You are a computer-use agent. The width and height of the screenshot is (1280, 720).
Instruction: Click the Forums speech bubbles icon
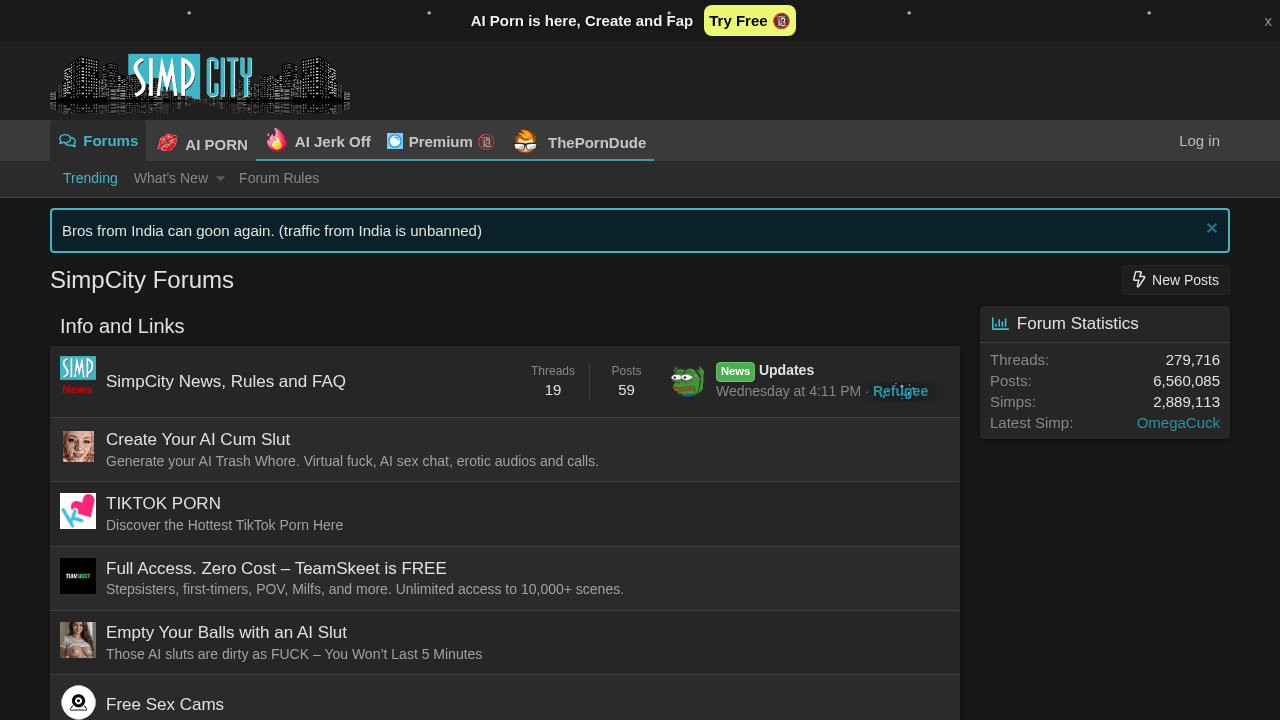(67, 141)
